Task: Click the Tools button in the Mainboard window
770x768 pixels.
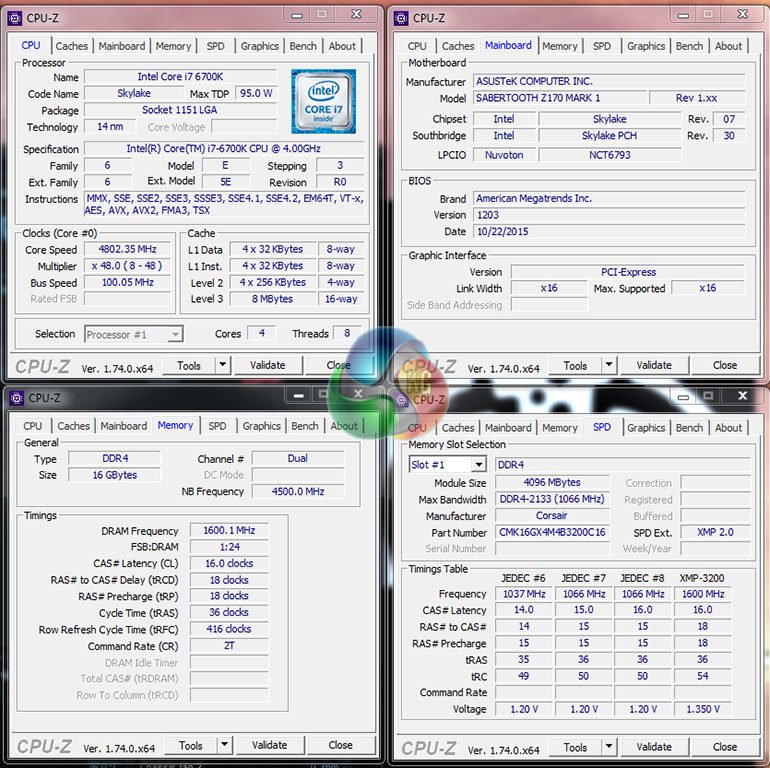Action: pos(575,365)
